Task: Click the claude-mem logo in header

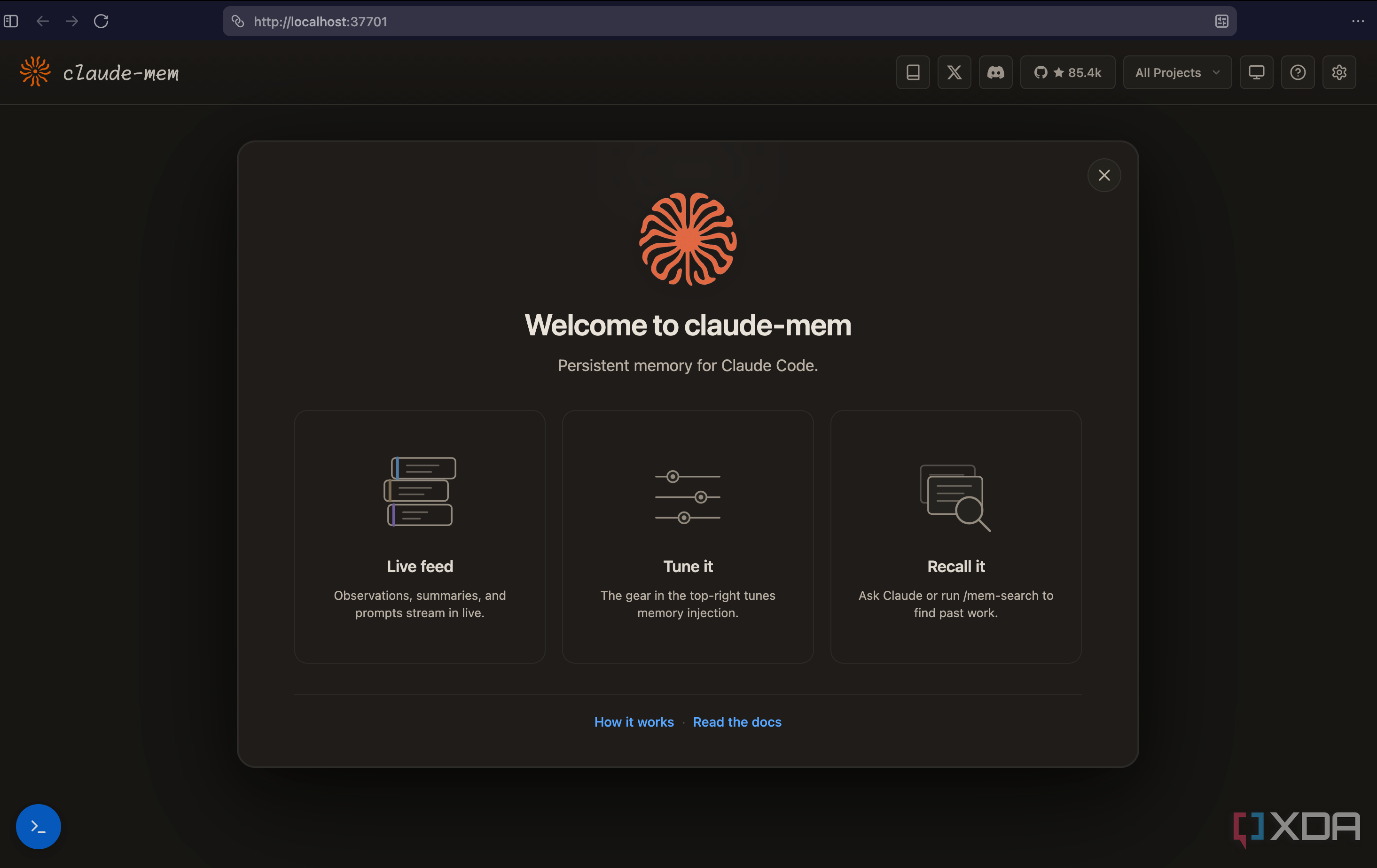Action: pos(99,72)
